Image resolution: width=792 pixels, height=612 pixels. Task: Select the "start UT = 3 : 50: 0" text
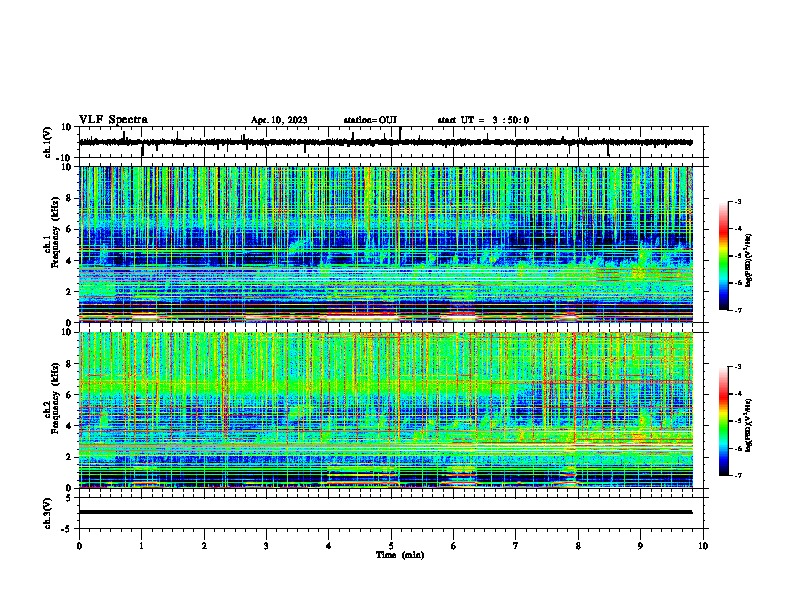[483, 120]
